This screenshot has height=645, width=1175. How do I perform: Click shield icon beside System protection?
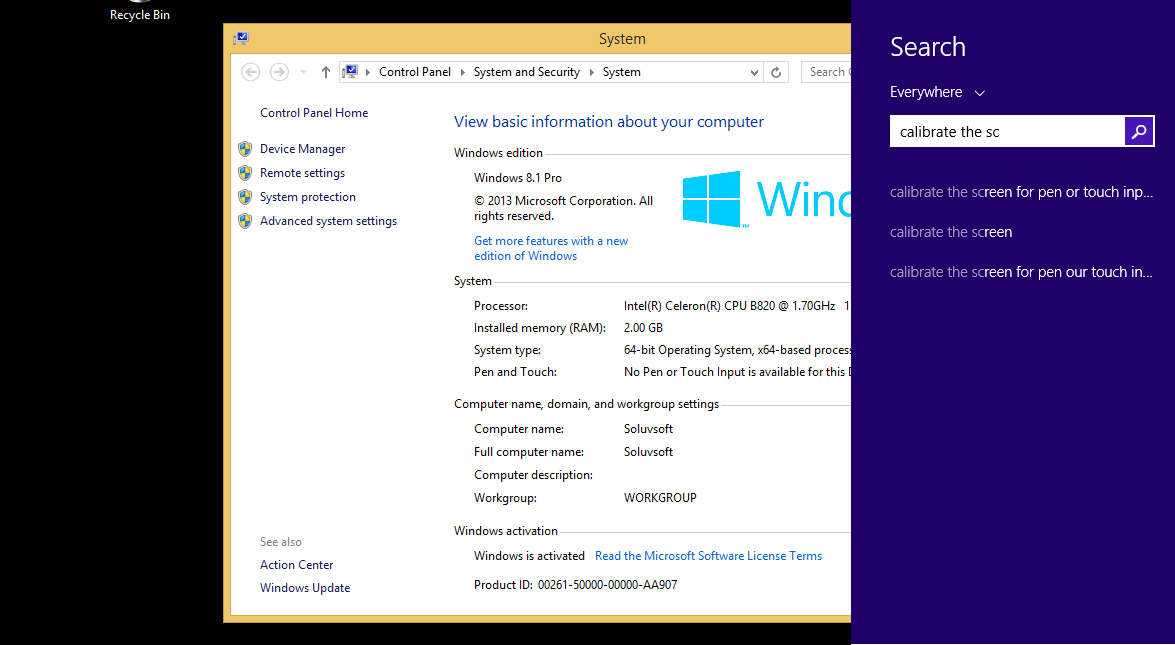coord(245,197)
